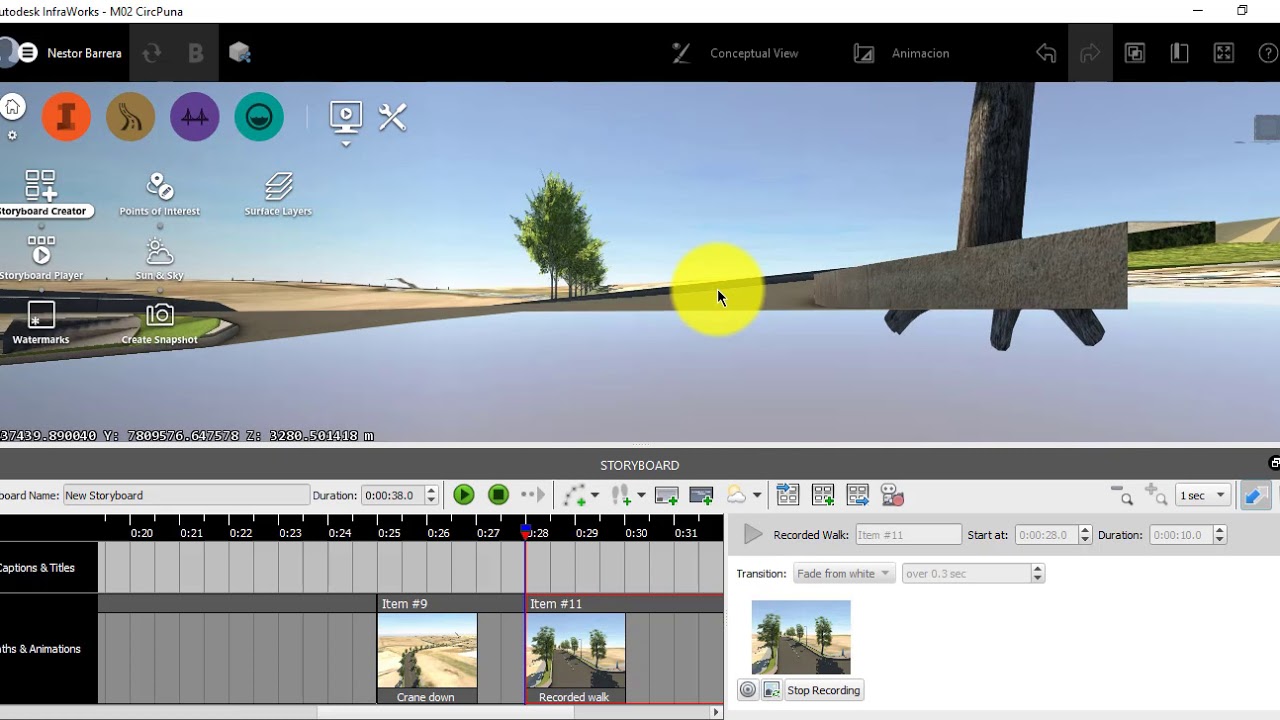This screenshot has width=1280, height=720.
Task: Click the sync arrows icon in top bar
Action: (x=152, y=53)
